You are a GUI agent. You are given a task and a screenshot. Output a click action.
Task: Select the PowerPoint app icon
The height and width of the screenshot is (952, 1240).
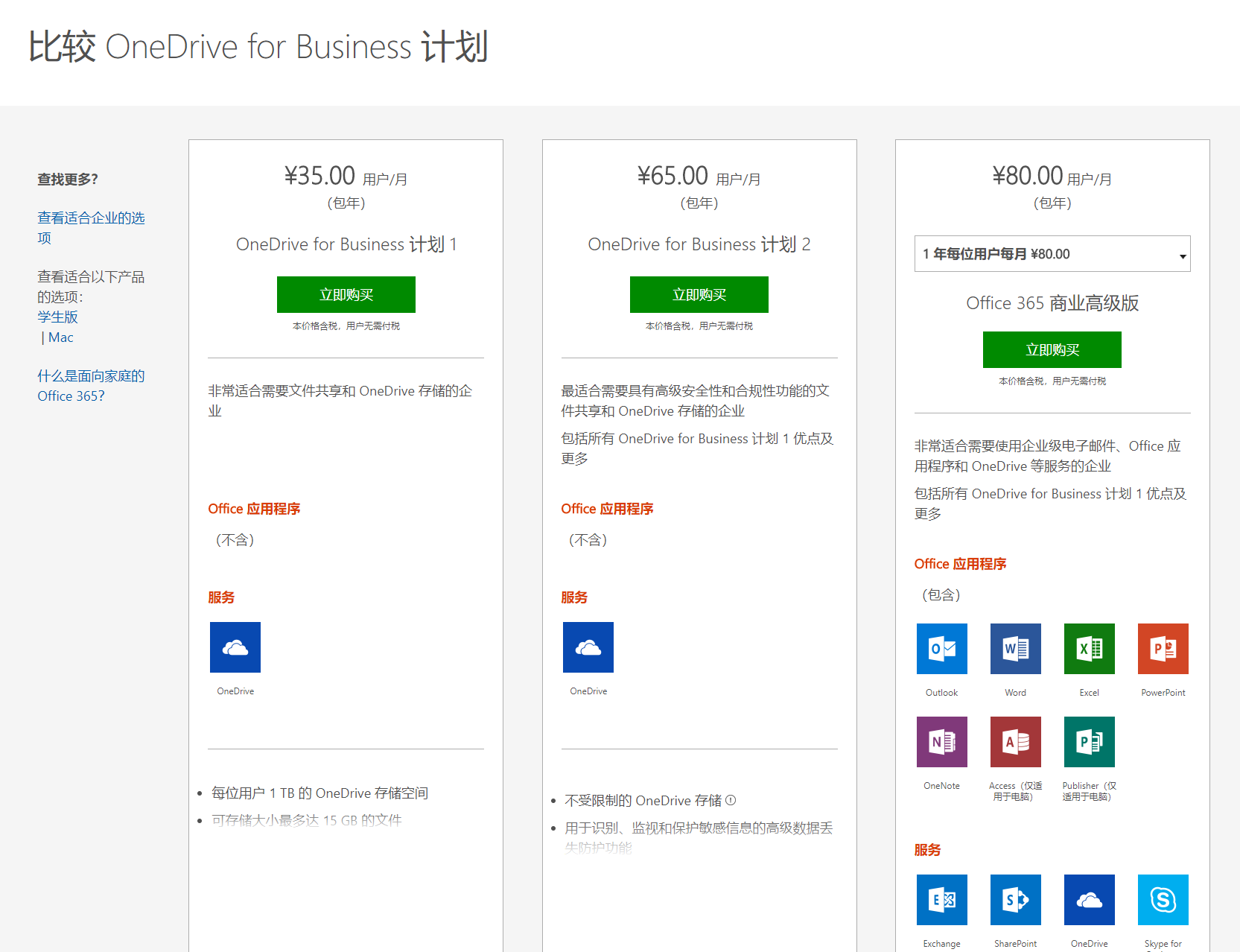[x=1163, y=649]
